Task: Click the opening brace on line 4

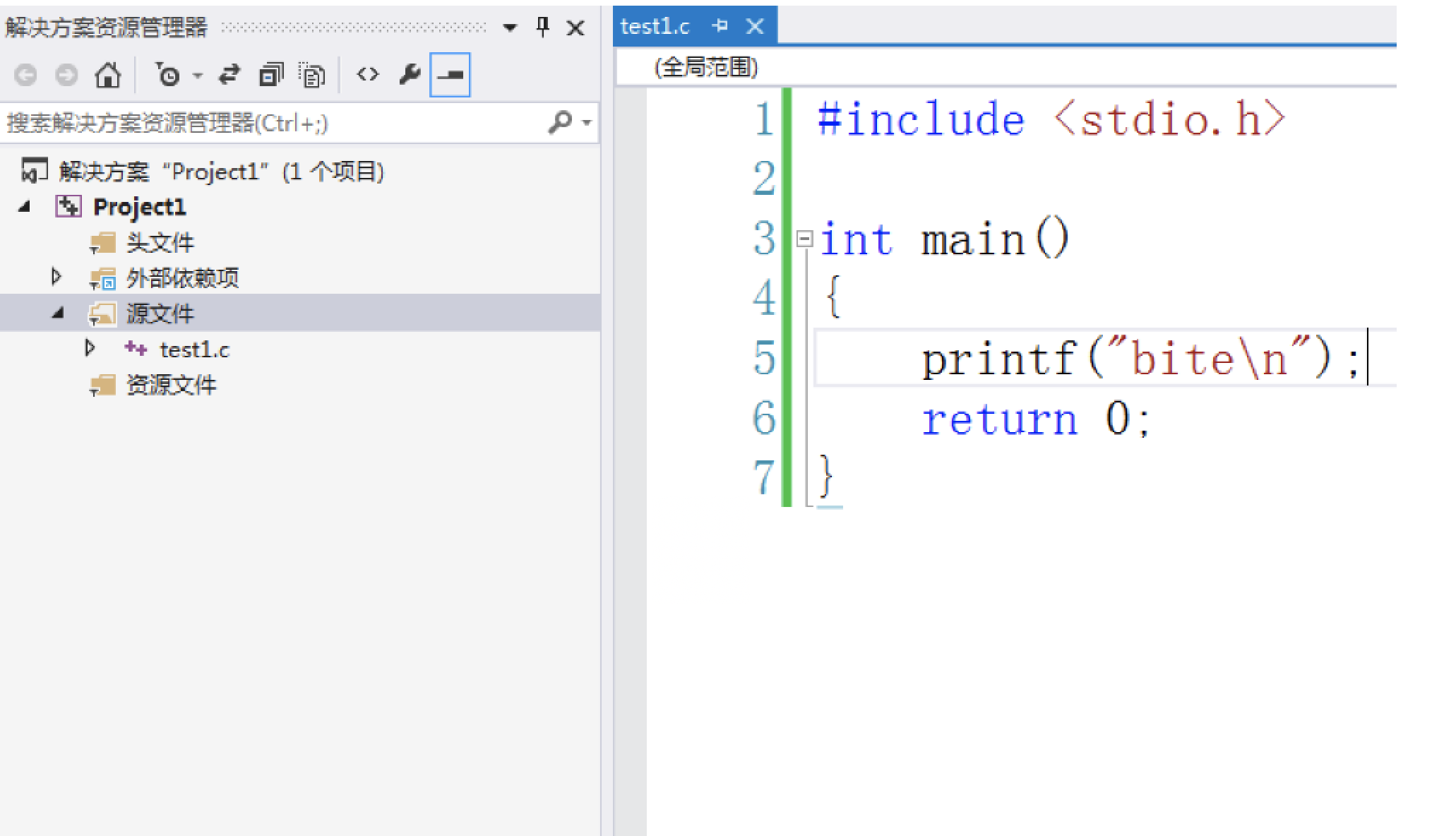Action: click(833, 297)
